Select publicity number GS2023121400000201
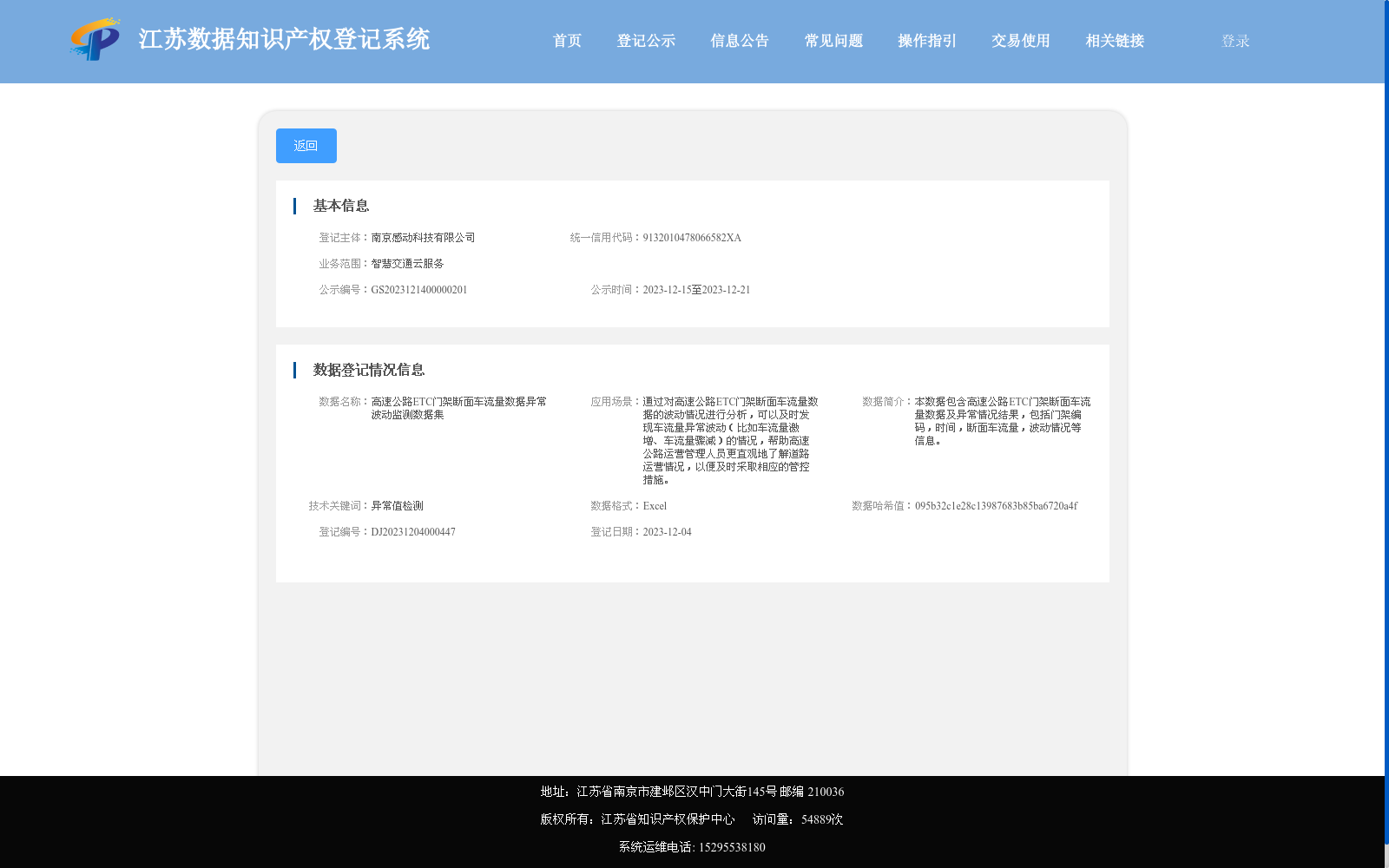Image resolution: width=1389 pixels, height=868 pixels. tap(419, 290)
